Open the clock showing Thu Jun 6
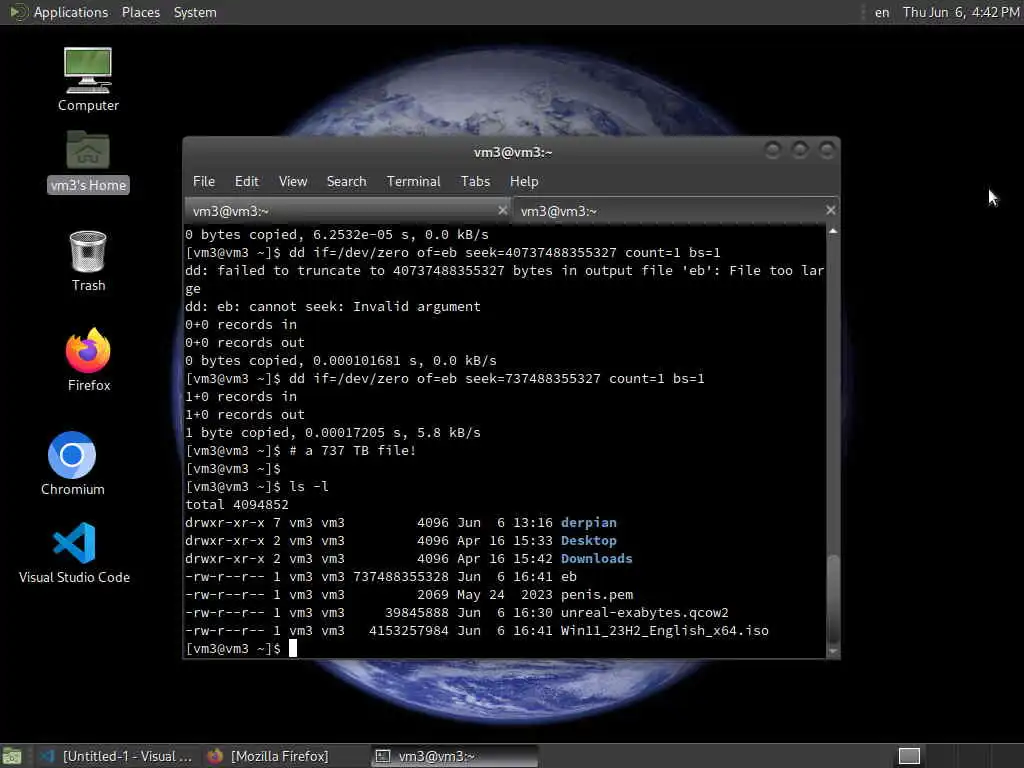Screen dimensions: 1024x768 [x=961, y=12]
